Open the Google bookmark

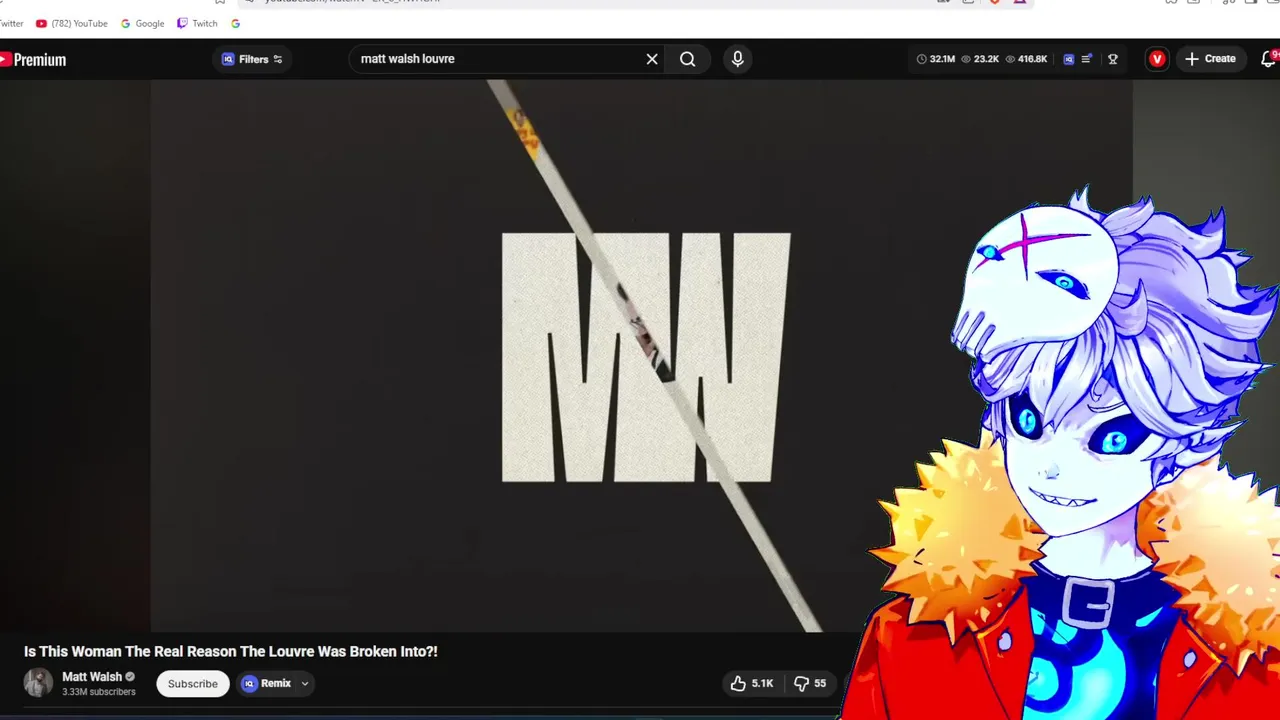click(142, 23)
